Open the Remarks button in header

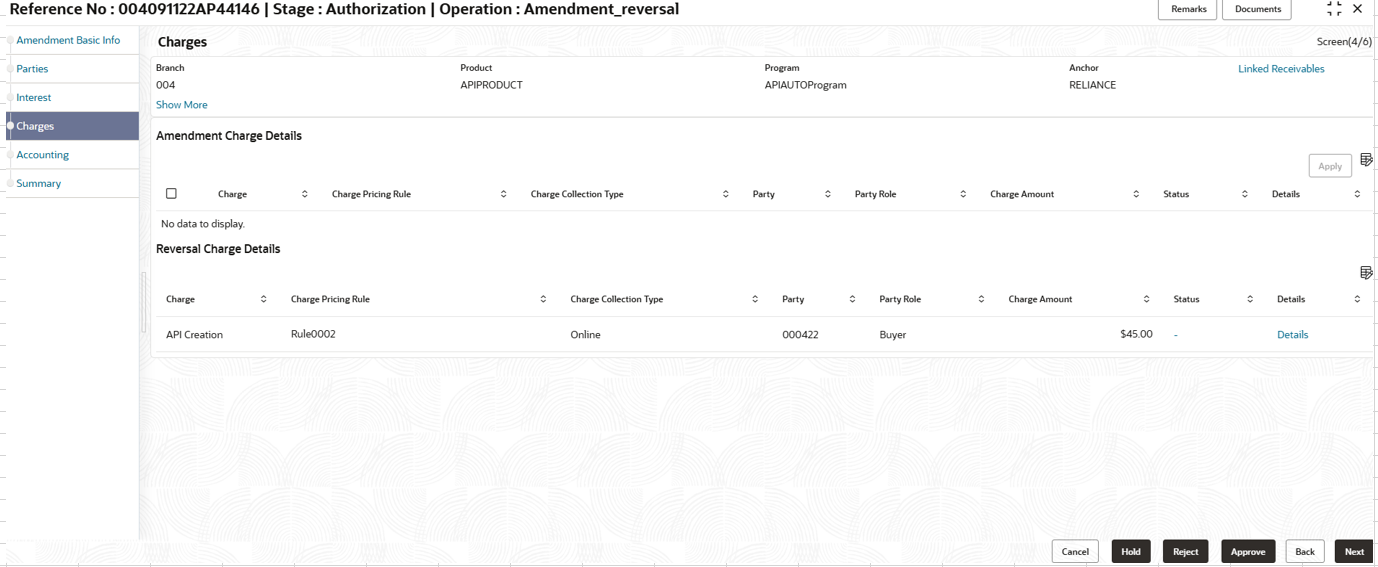1187,9
